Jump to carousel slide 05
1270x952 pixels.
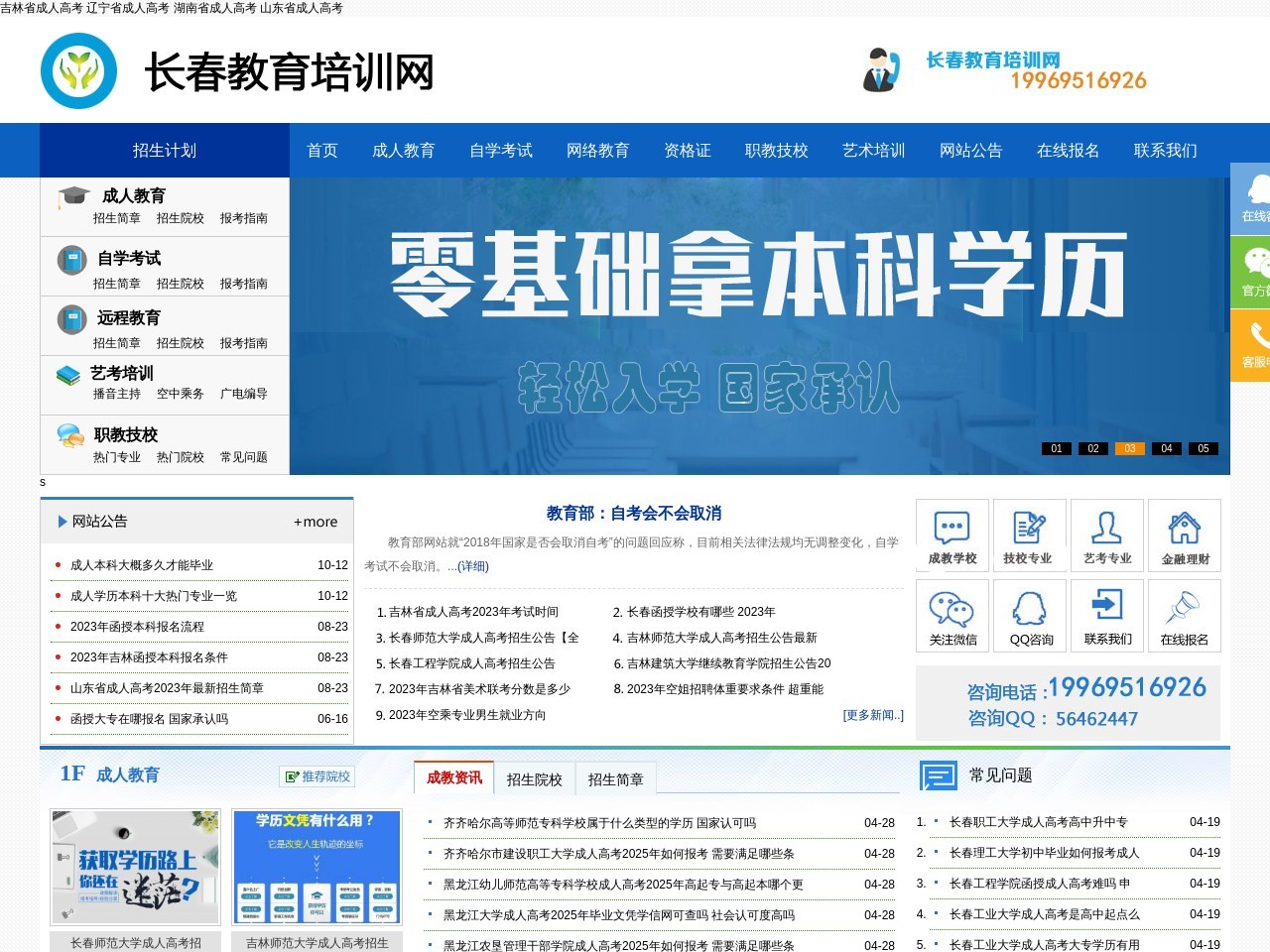tap(1204, 448)
